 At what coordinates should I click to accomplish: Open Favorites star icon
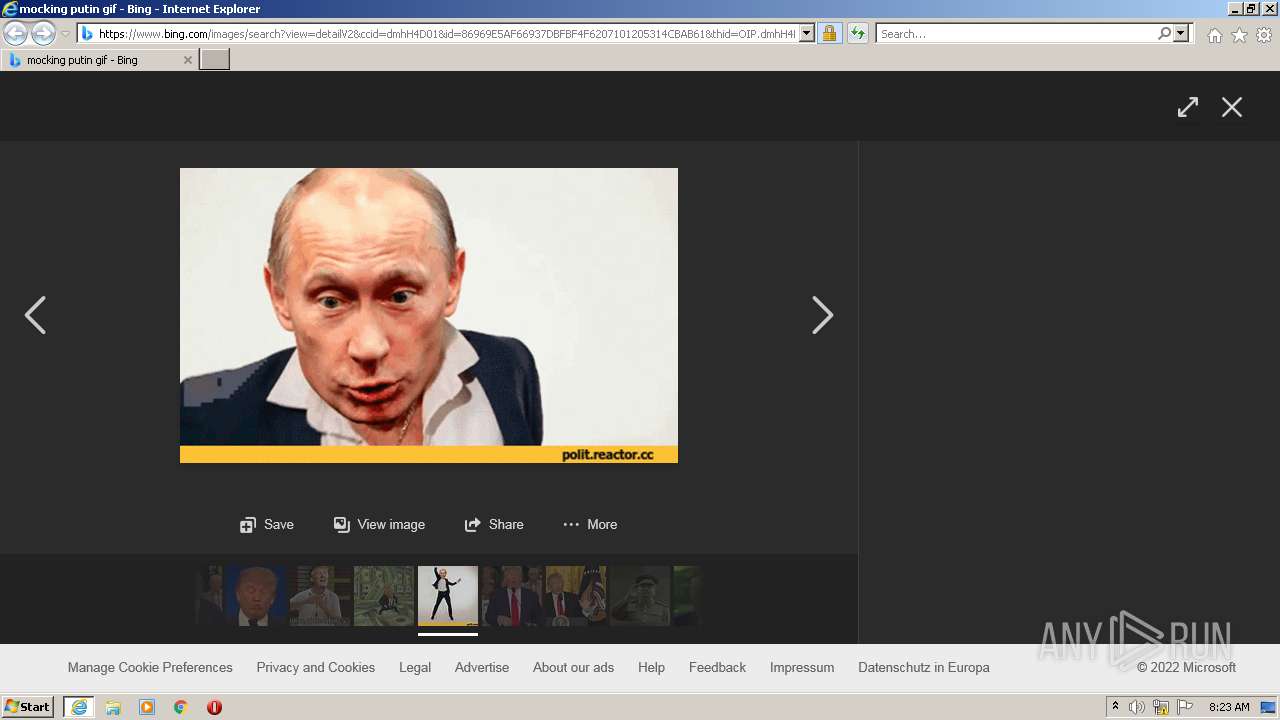tap(1239, 35)
